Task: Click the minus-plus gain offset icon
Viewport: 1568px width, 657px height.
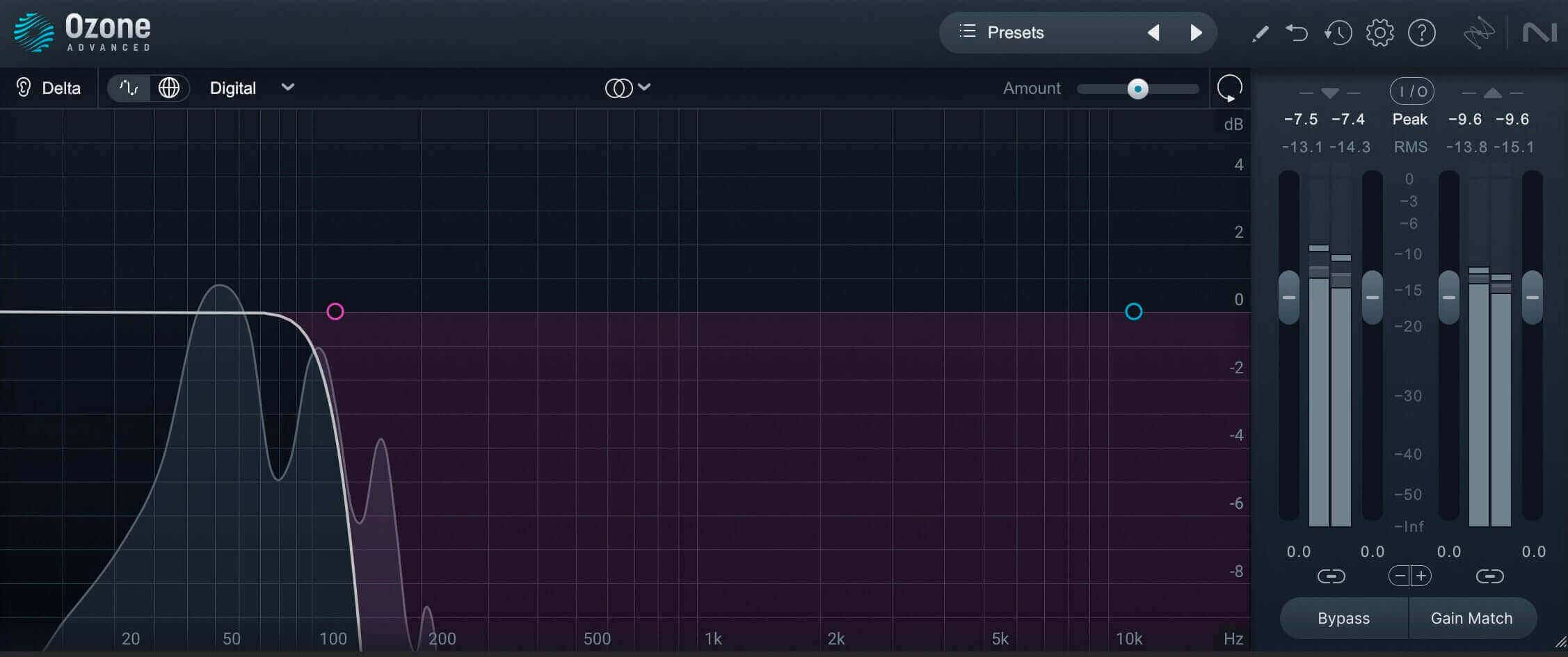Action: (1410, 576)
